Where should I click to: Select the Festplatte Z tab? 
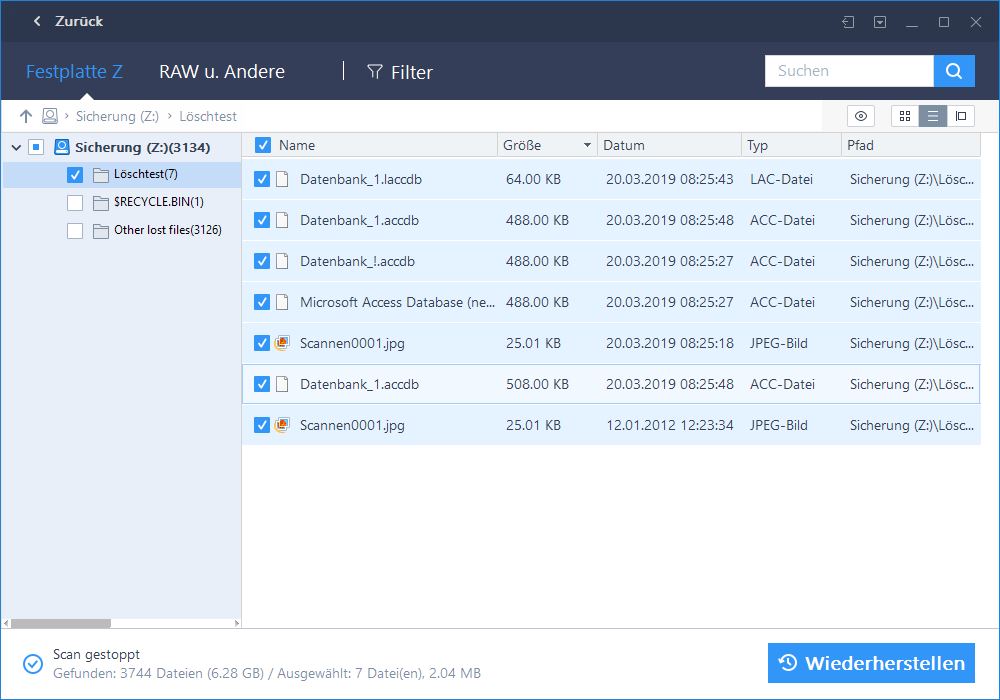(74, 72)
